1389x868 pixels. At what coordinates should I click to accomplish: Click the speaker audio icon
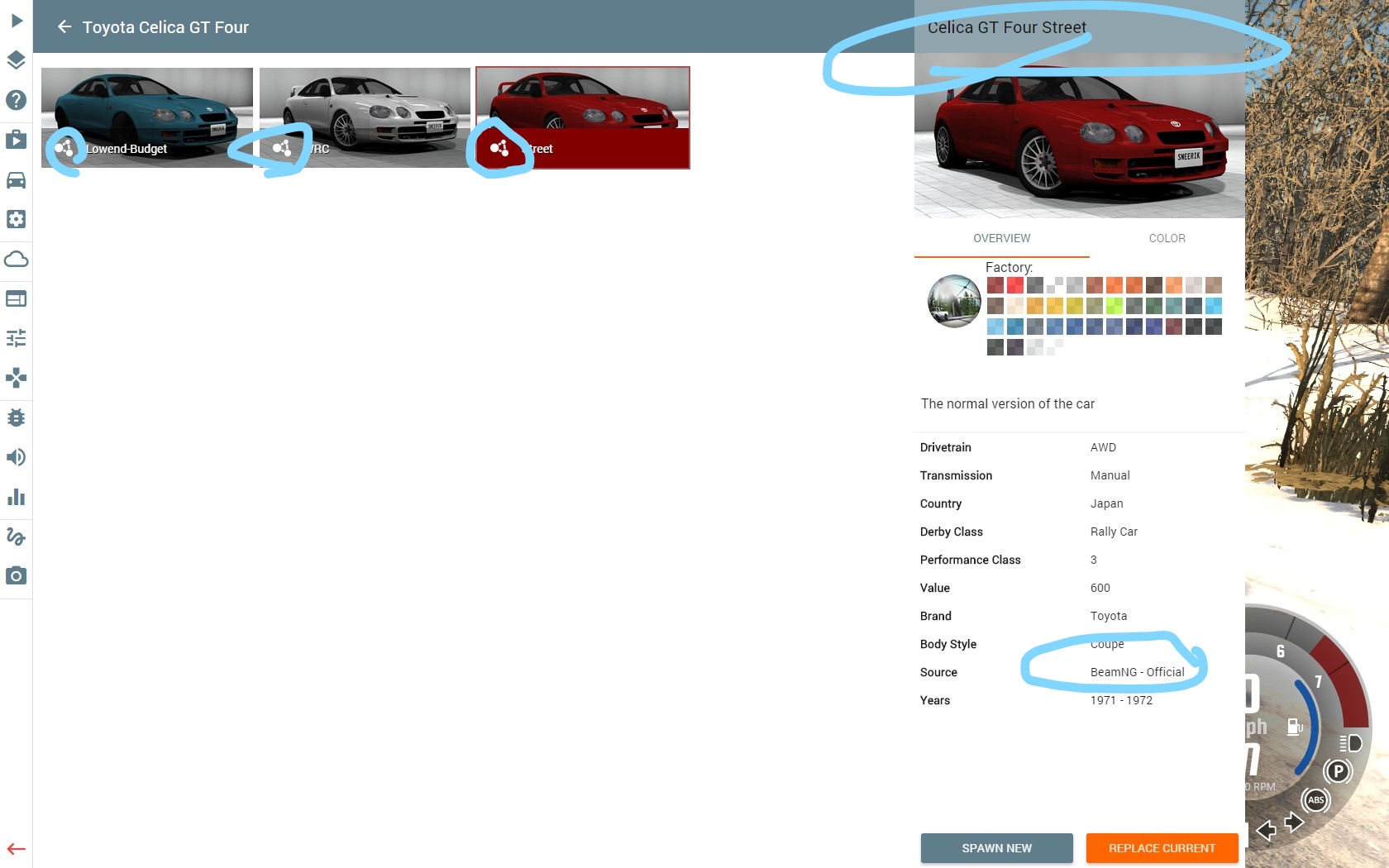coord(16,457)
